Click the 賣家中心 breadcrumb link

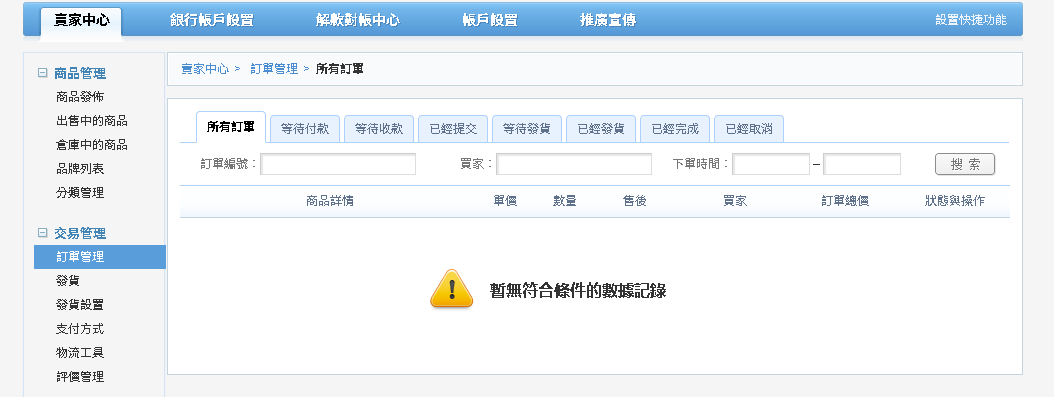[205, 69]
